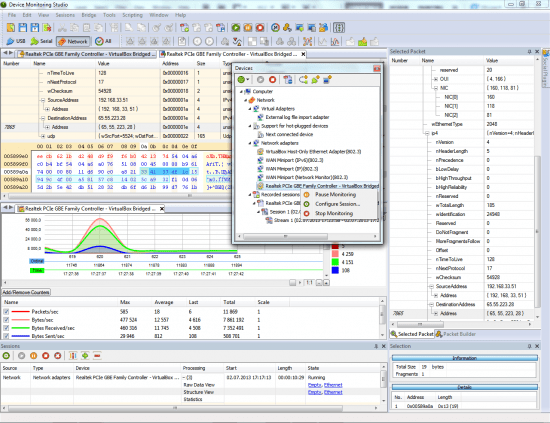This screenshot has width=550, height=423.
Task: Click the orange Pause icon in main toolbar
Action: (x=248, y=28)
